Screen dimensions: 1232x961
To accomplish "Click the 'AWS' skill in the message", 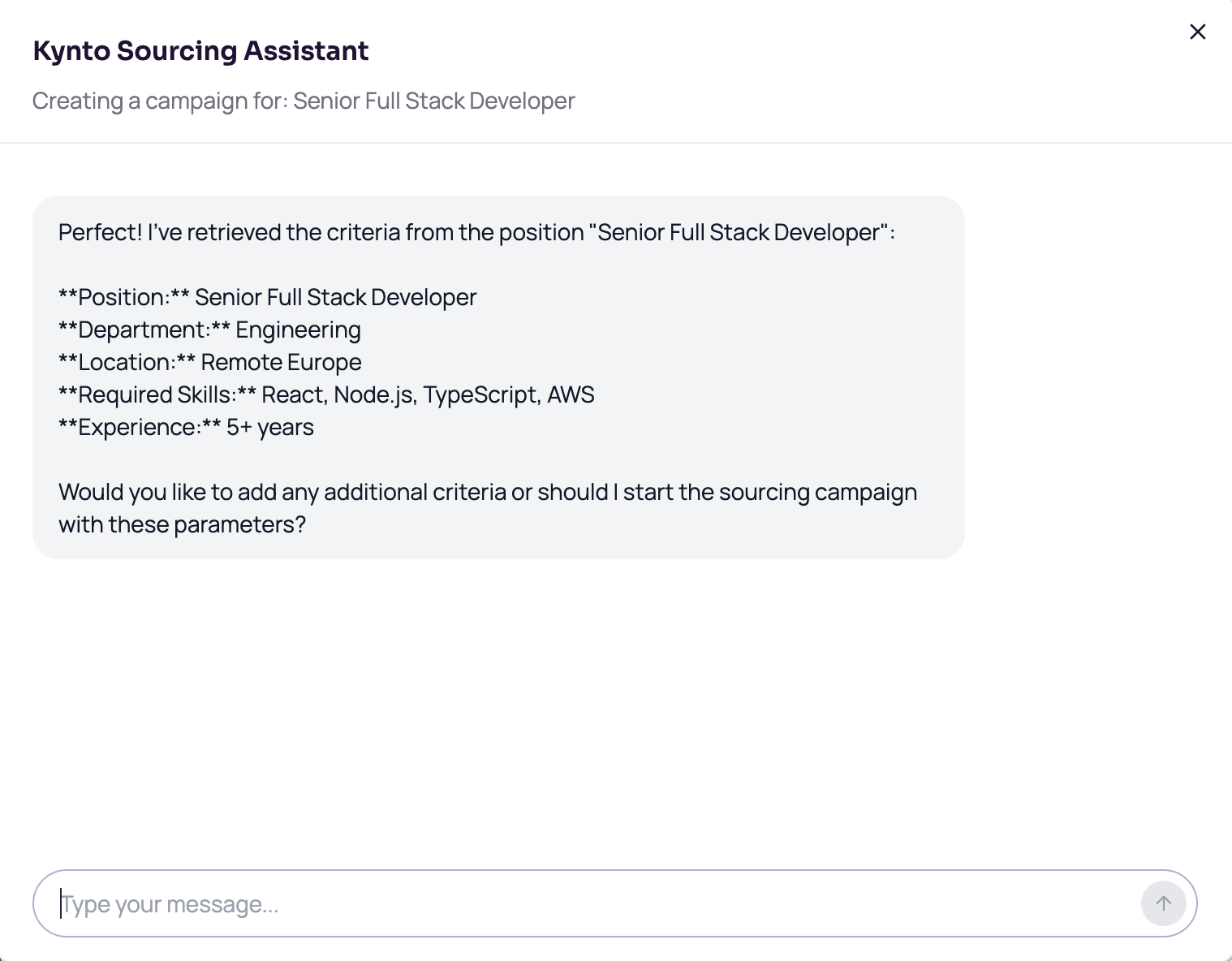I will tap(571, 394).
